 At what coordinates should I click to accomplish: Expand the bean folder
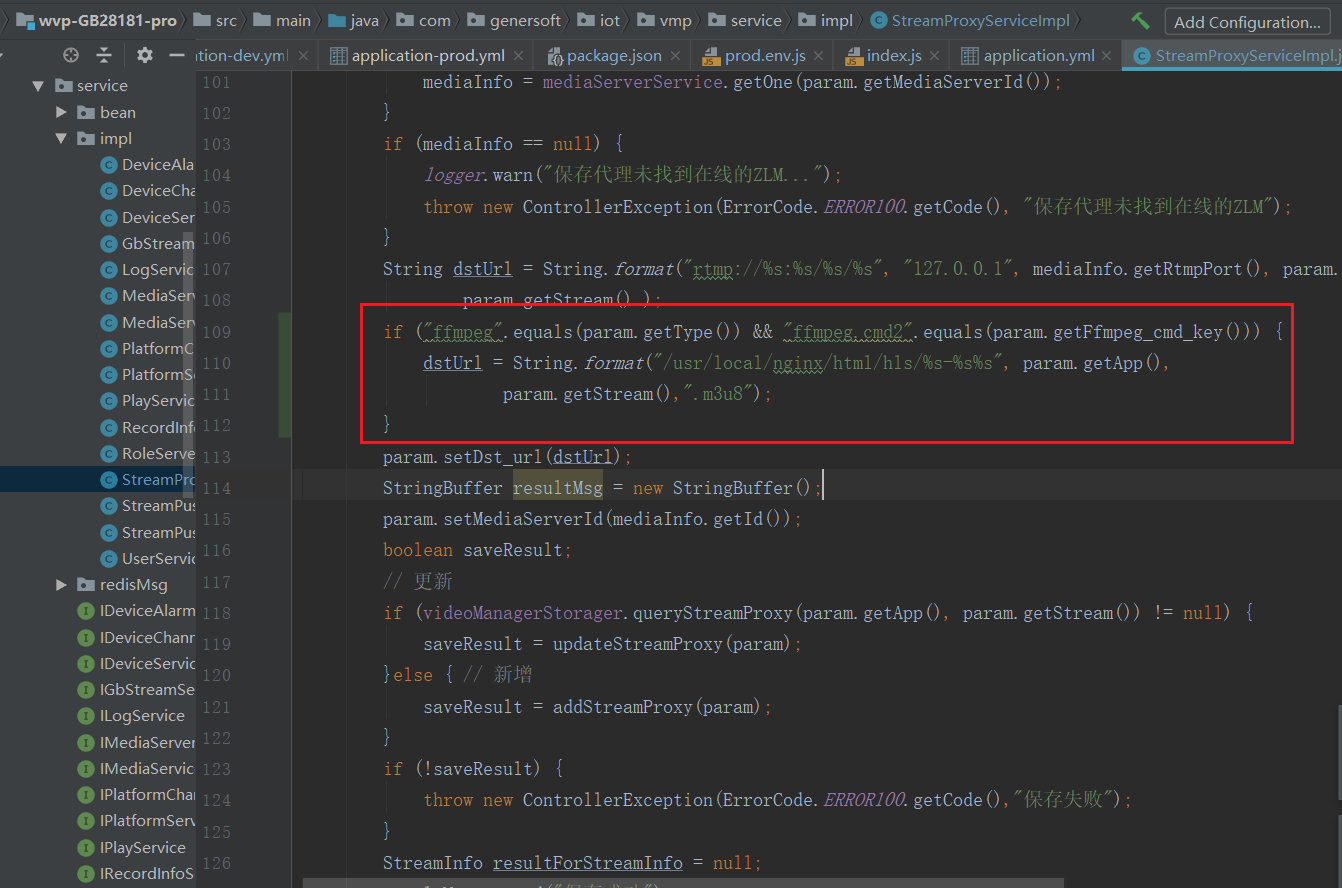[x=59, y=112]
